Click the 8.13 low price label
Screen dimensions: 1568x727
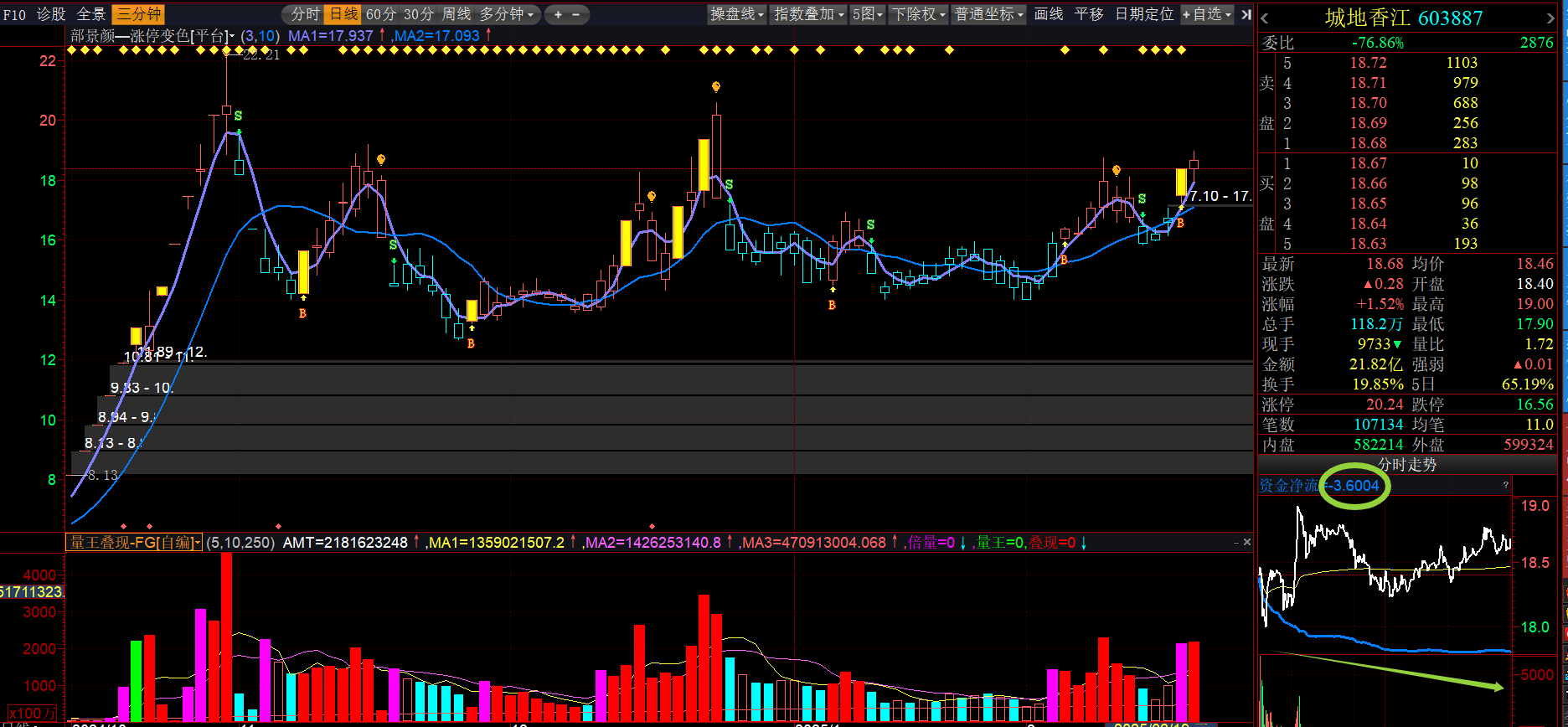pos(103,475)
